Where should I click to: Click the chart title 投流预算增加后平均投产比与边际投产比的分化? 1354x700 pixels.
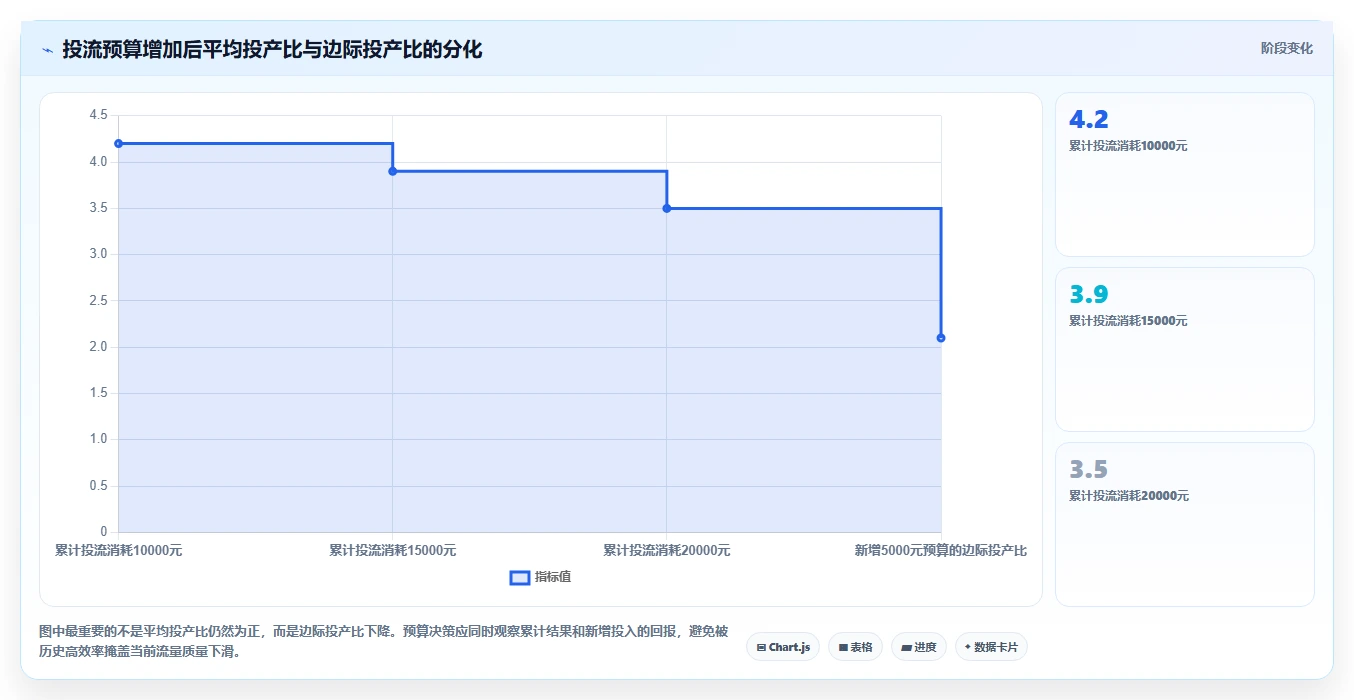[x=272, y=49]
